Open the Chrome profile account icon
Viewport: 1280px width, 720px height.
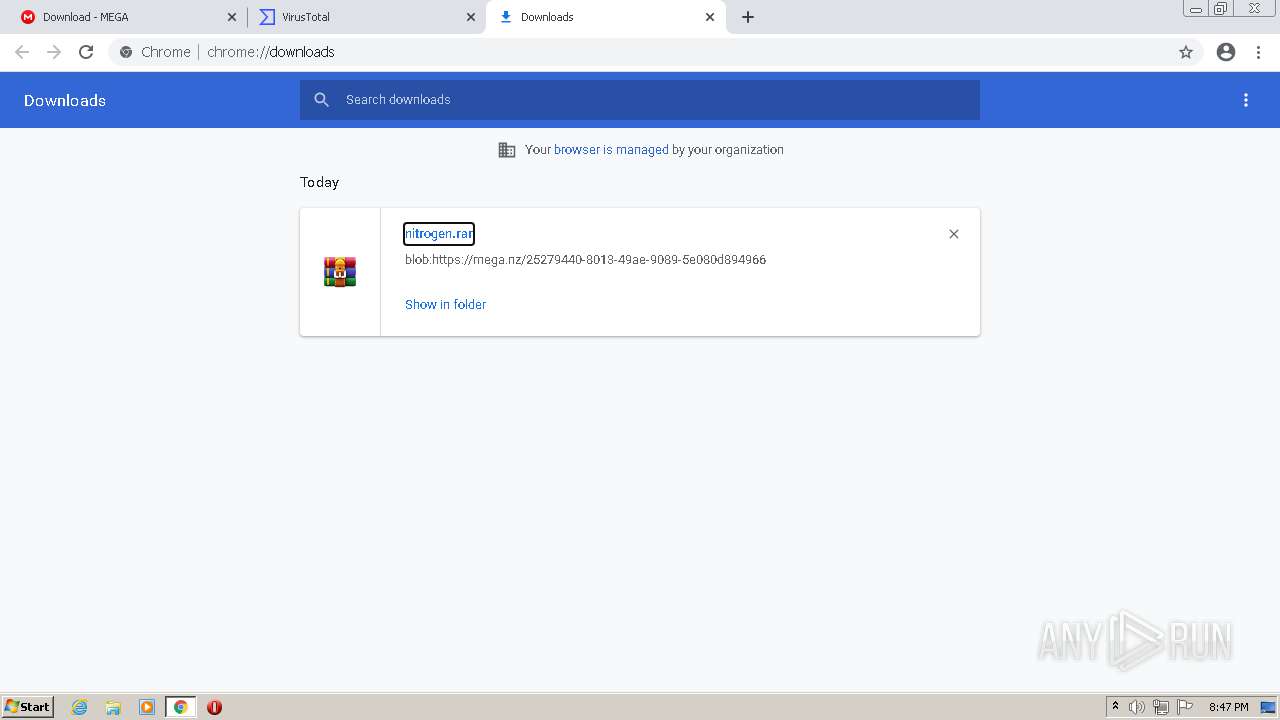1226,52
